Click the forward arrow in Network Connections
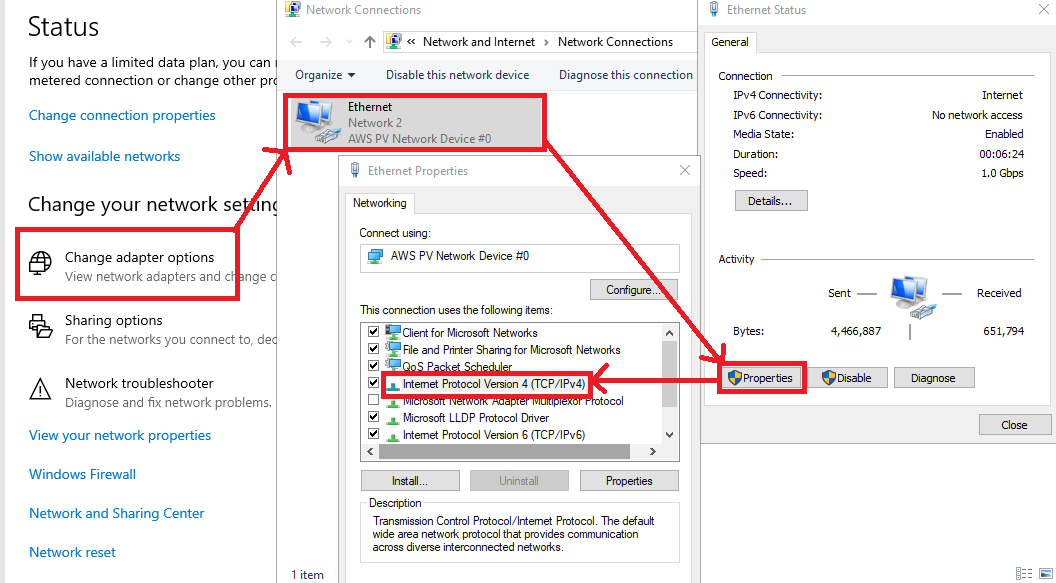 [x=326, y=42]
